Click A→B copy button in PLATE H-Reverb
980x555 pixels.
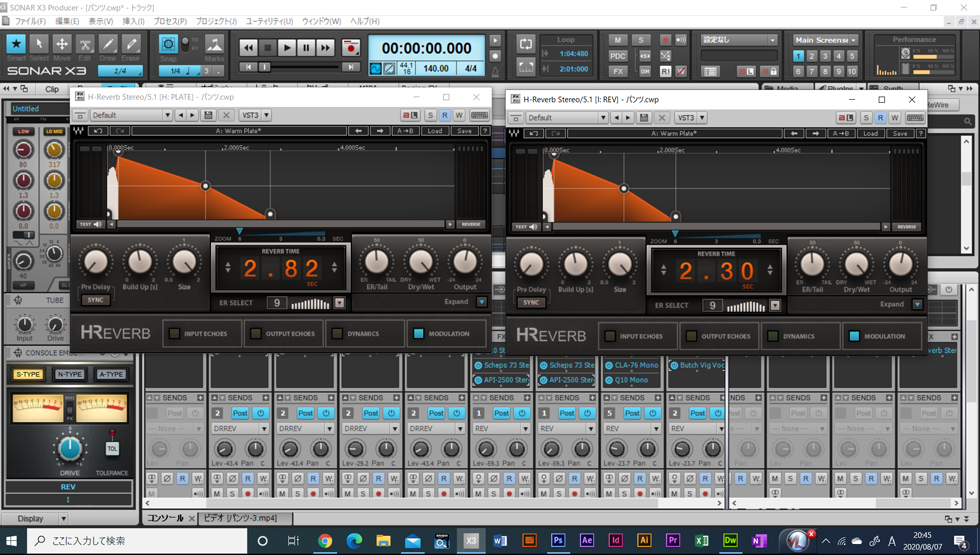pos(405,131)
